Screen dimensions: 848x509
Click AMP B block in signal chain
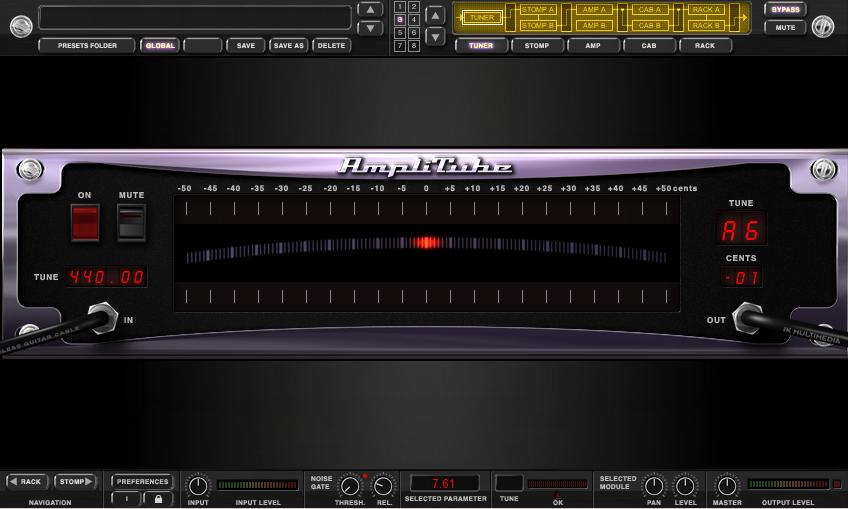[594, 25]
